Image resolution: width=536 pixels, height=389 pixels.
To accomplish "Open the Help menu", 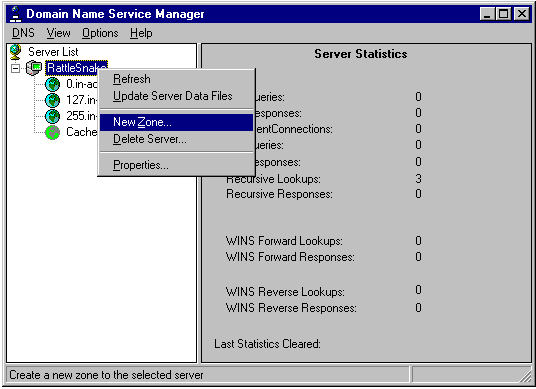I will point(141,33).
